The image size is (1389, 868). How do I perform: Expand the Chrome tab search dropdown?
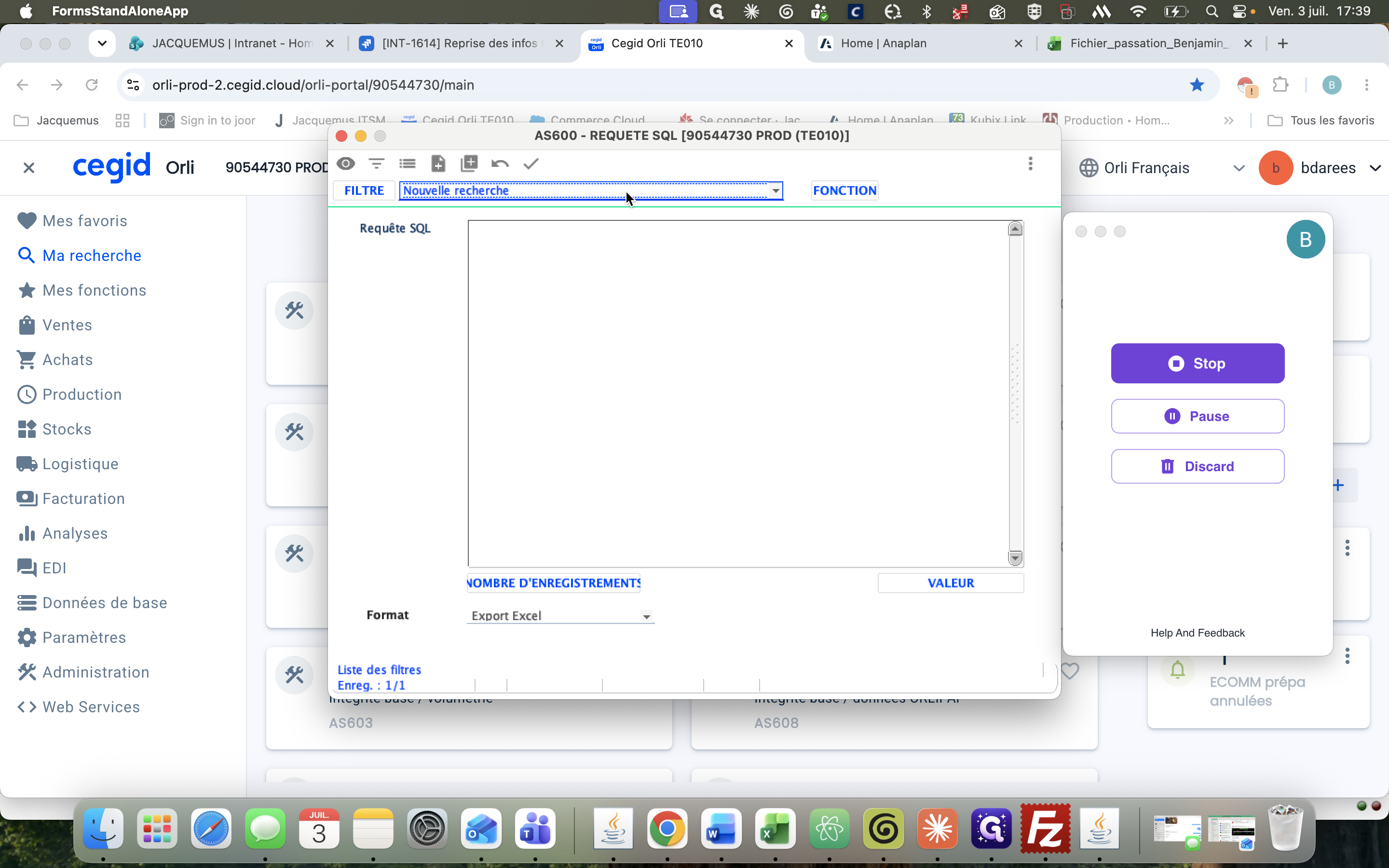(102, 43)
